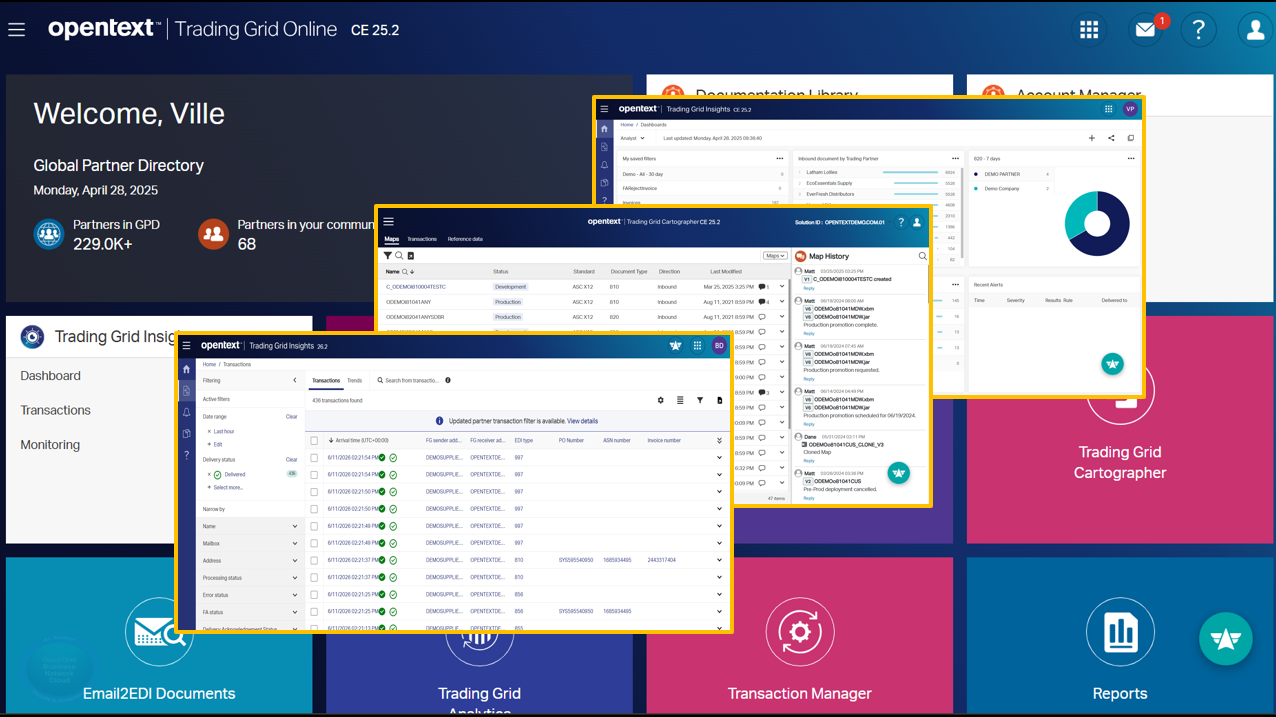Open BD user avatar in Insights 26.2
The image size is (1276, 717).
tap(718, 346)
